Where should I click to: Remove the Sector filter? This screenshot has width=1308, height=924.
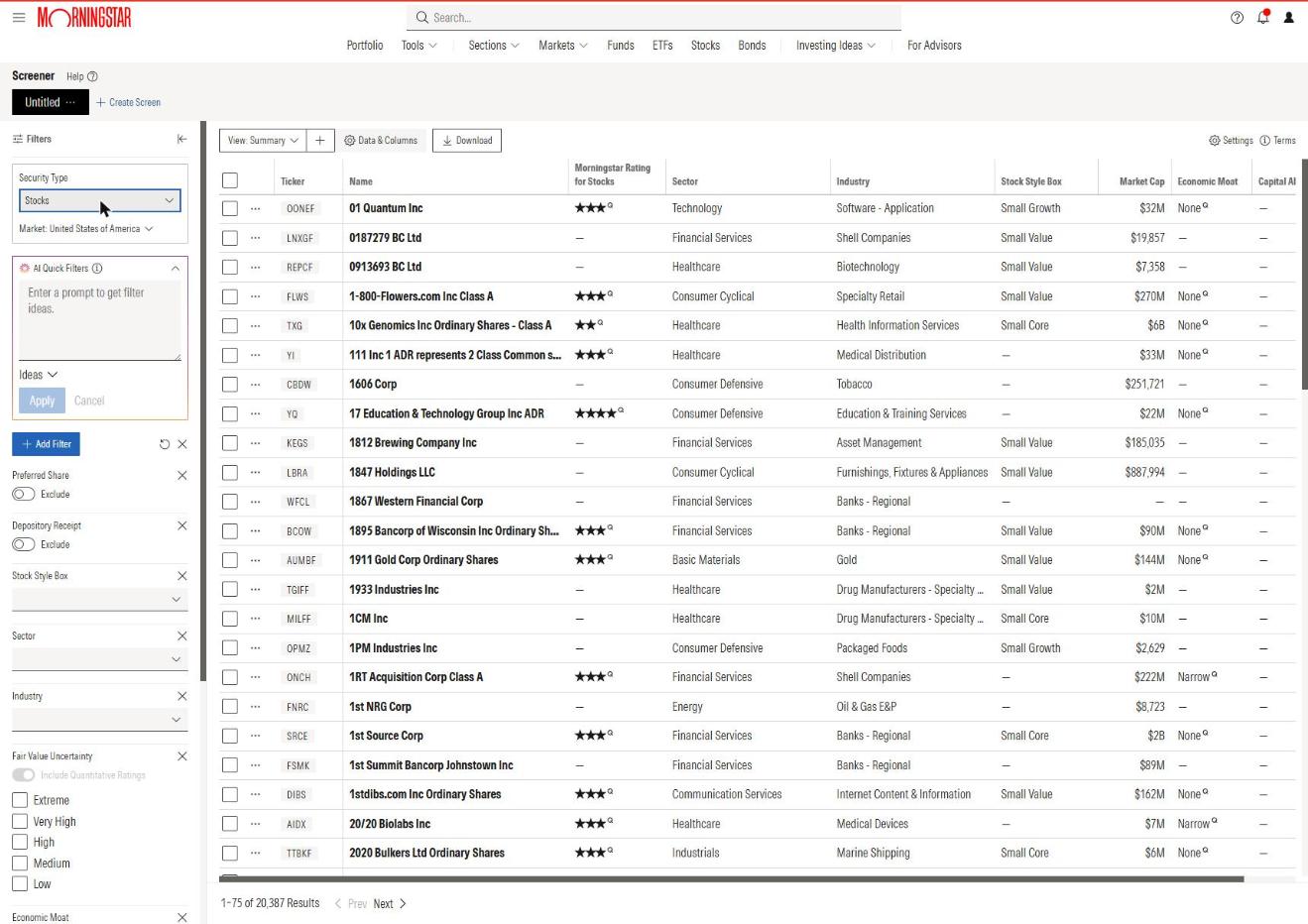click(181, 635)
